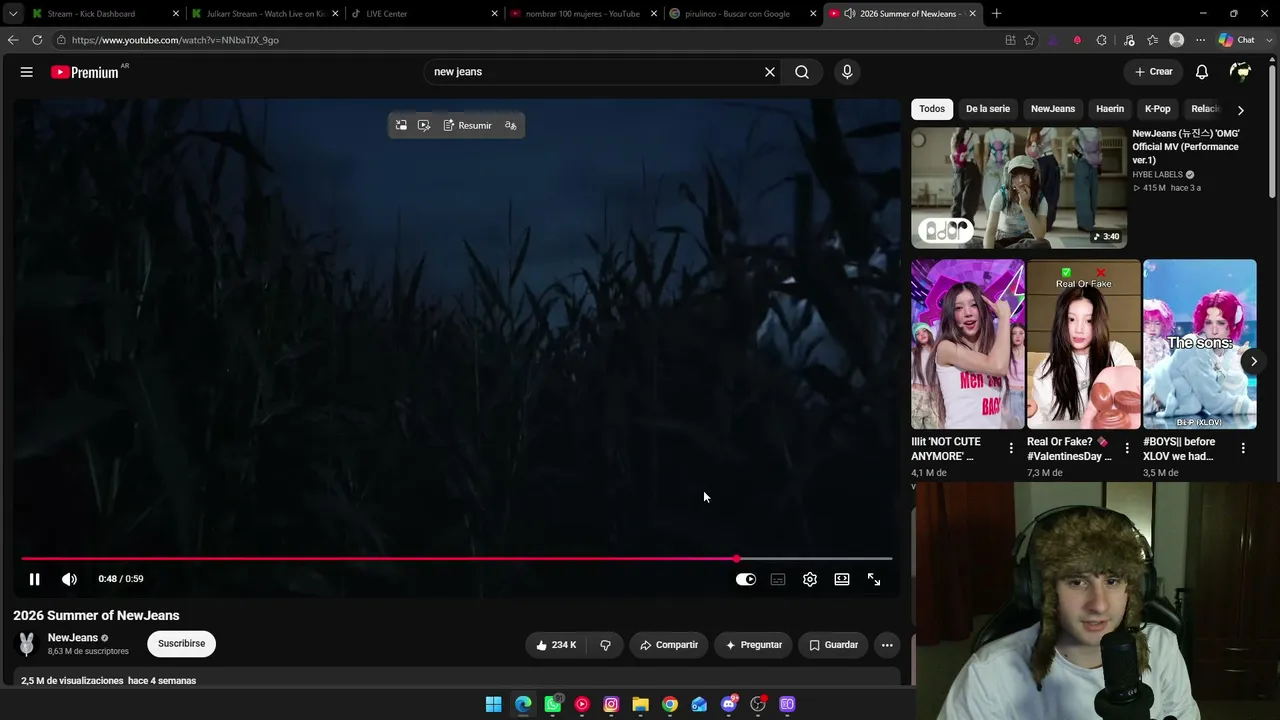Screen dimensions: 1280x720
Task: Switch to theater mode view
Action: [842, 579]
